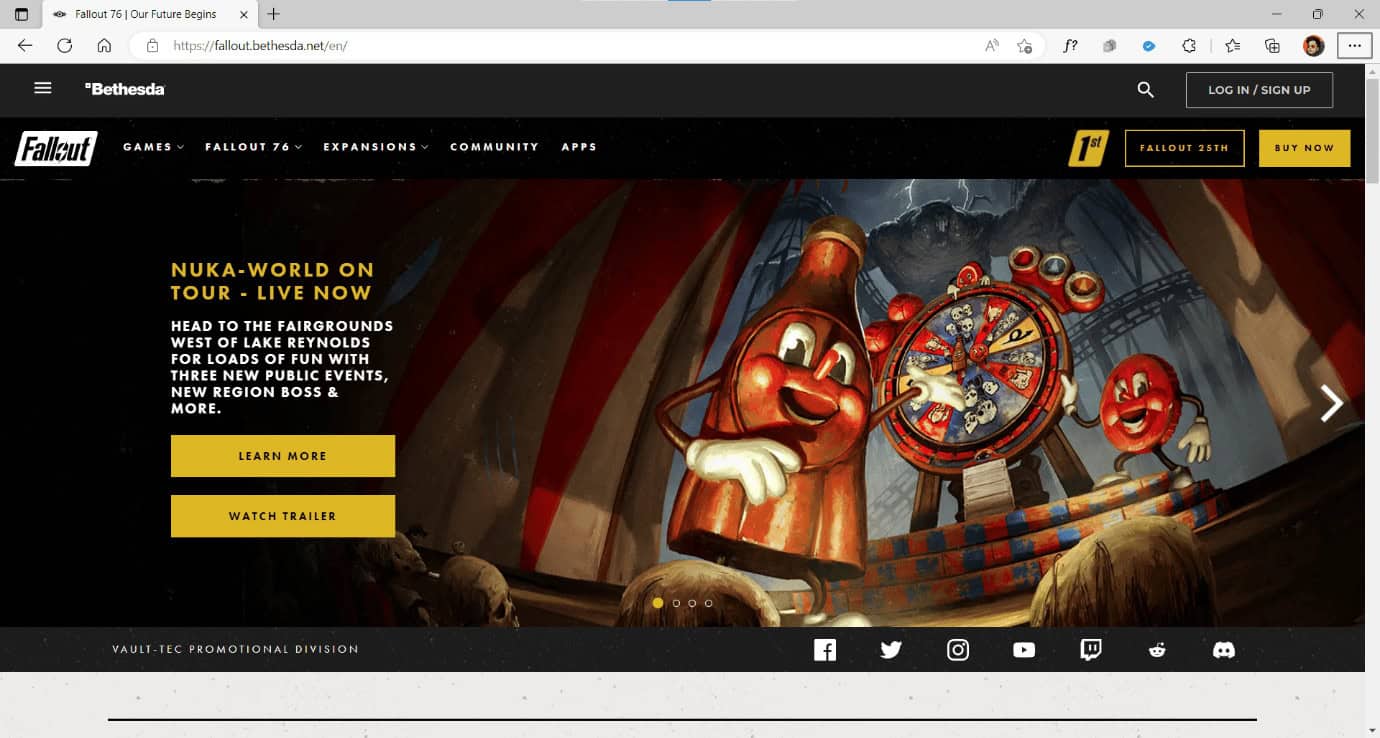Viewport: 1380px width, 738px height.
Task: Click the 'VAULT-TEC PROMOTIONAL DIVISION' text
Action: [x=235, y=649]
